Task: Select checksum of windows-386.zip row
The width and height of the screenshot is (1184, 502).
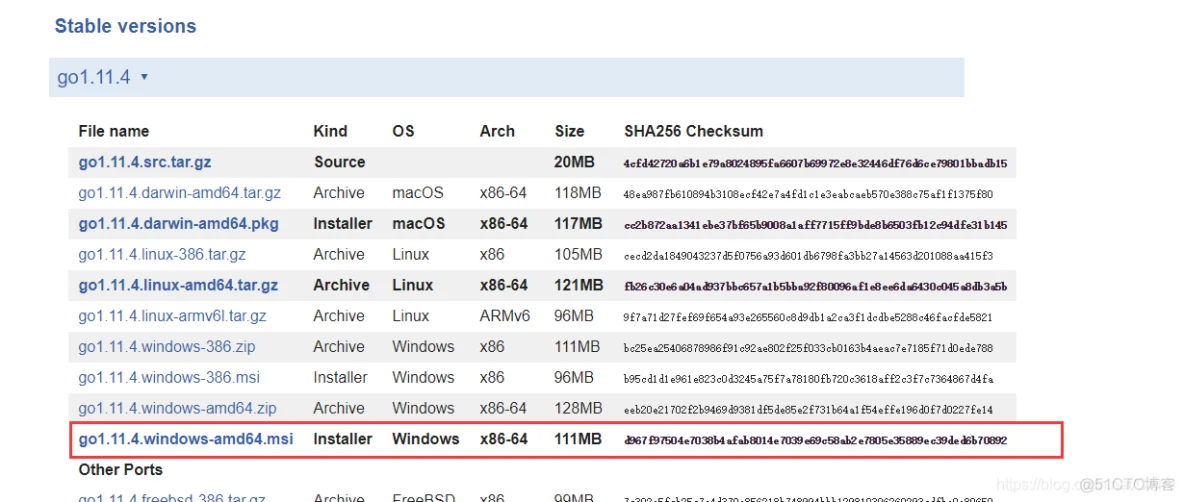Action: click(x=808, y=348)
